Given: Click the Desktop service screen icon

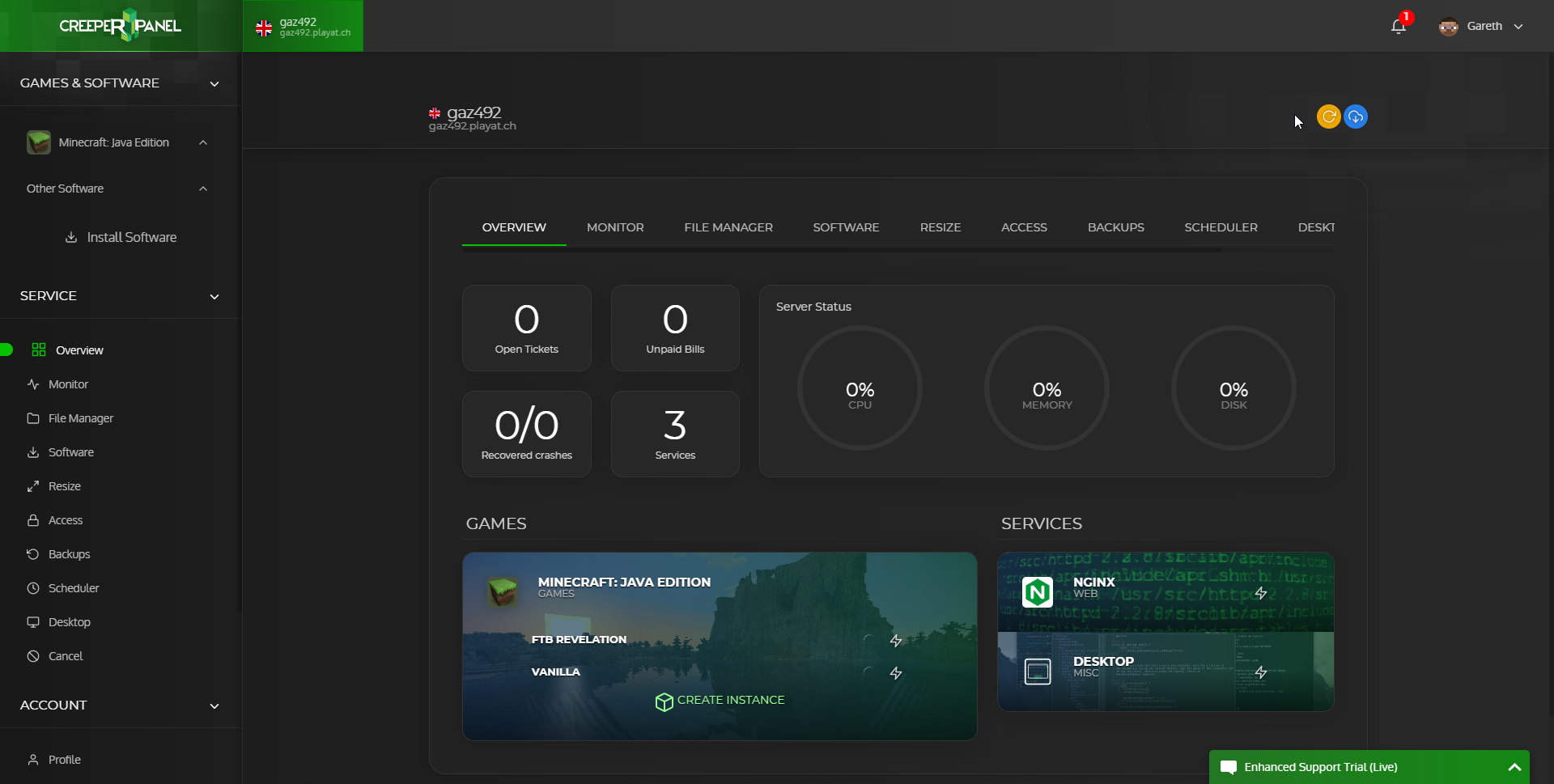Looking at the screenshot, I should [1038, 672].
